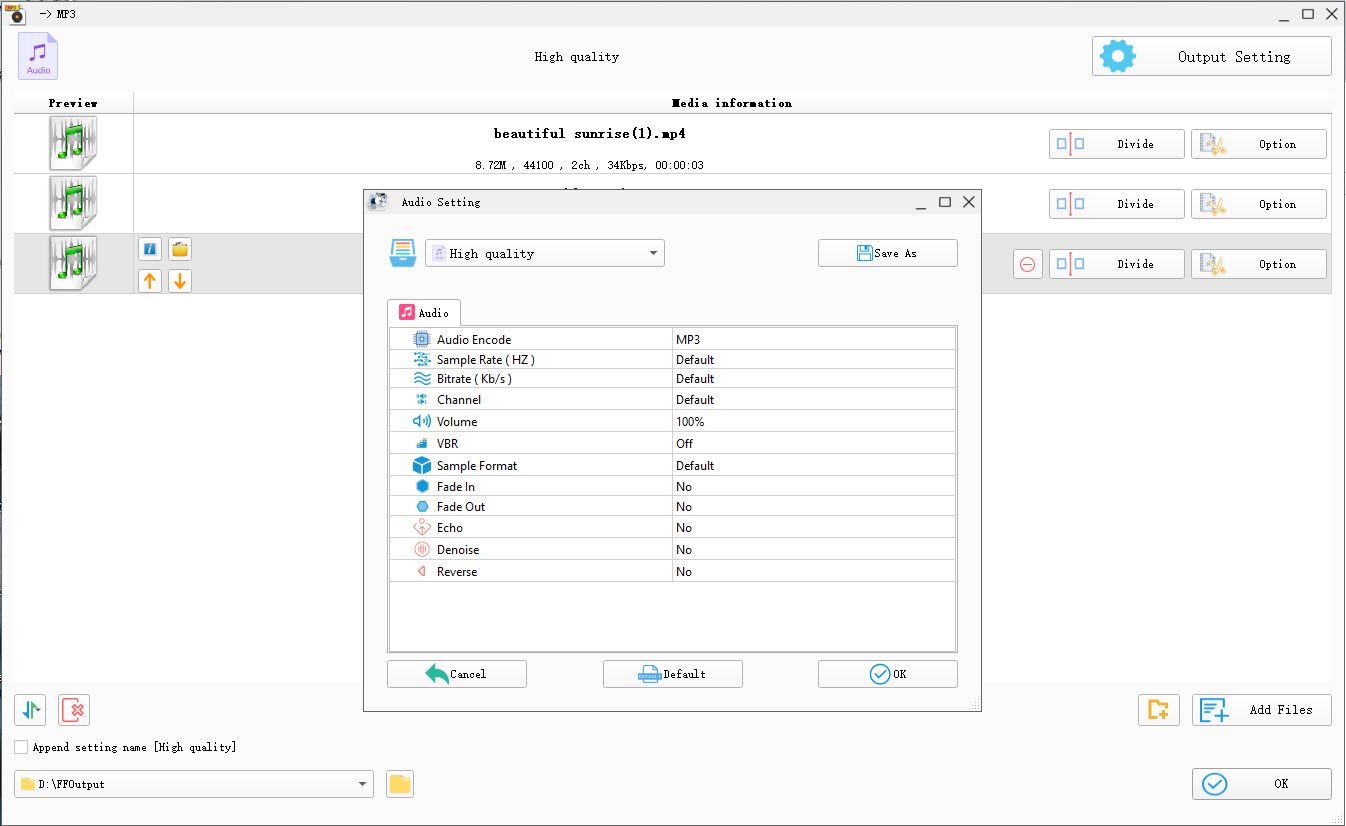Viewport: 1346px width, 826px height.
Task: Click the Media information header
Action: pyautogui.click(x=731, y=103)
